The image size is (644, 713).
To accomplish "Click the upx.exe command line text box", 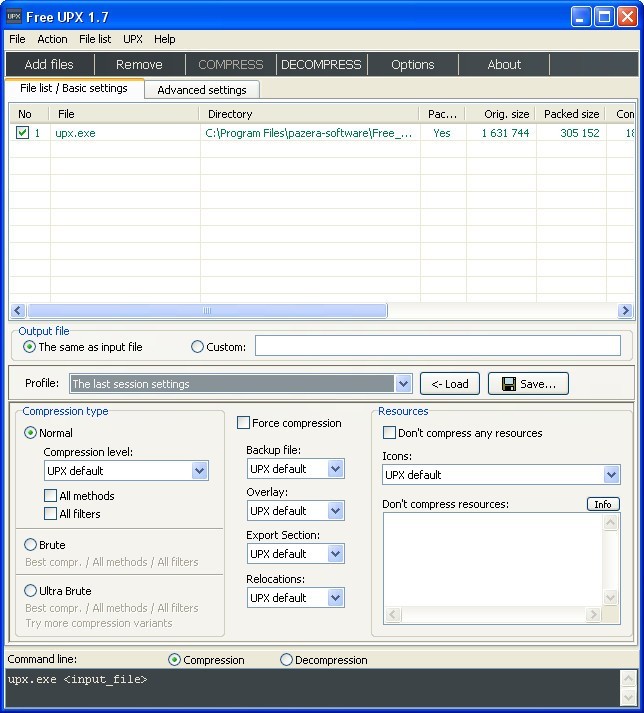I will [313, 687].
